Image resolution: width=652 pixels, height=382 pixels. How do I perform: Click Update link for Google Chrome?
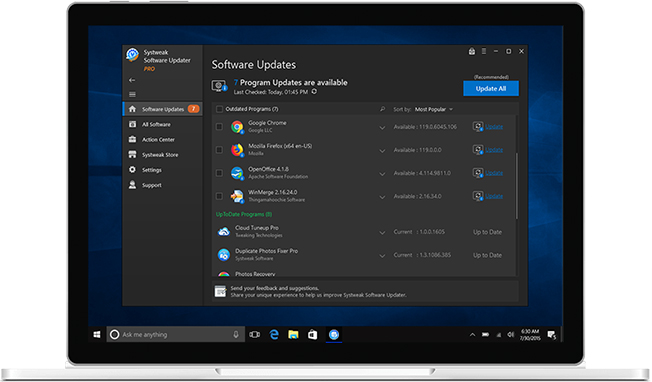[494, 126]
